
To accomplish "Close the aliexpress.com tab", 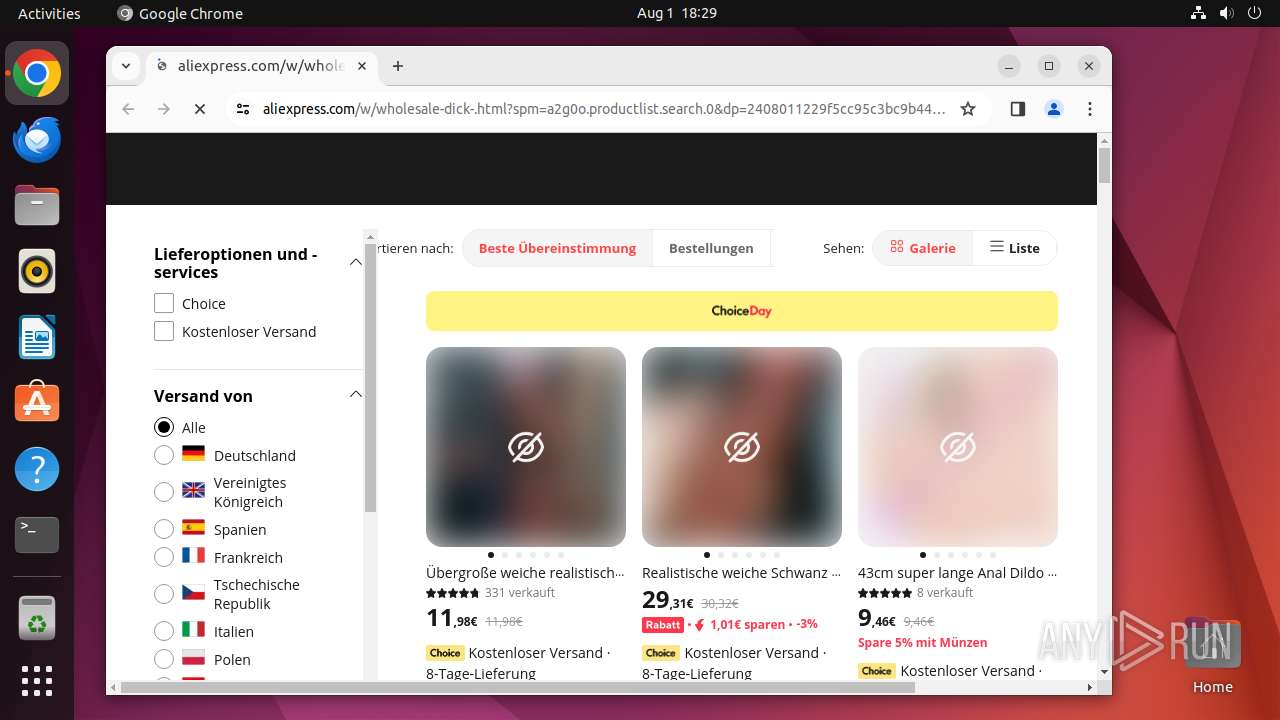I will [362, 66].
